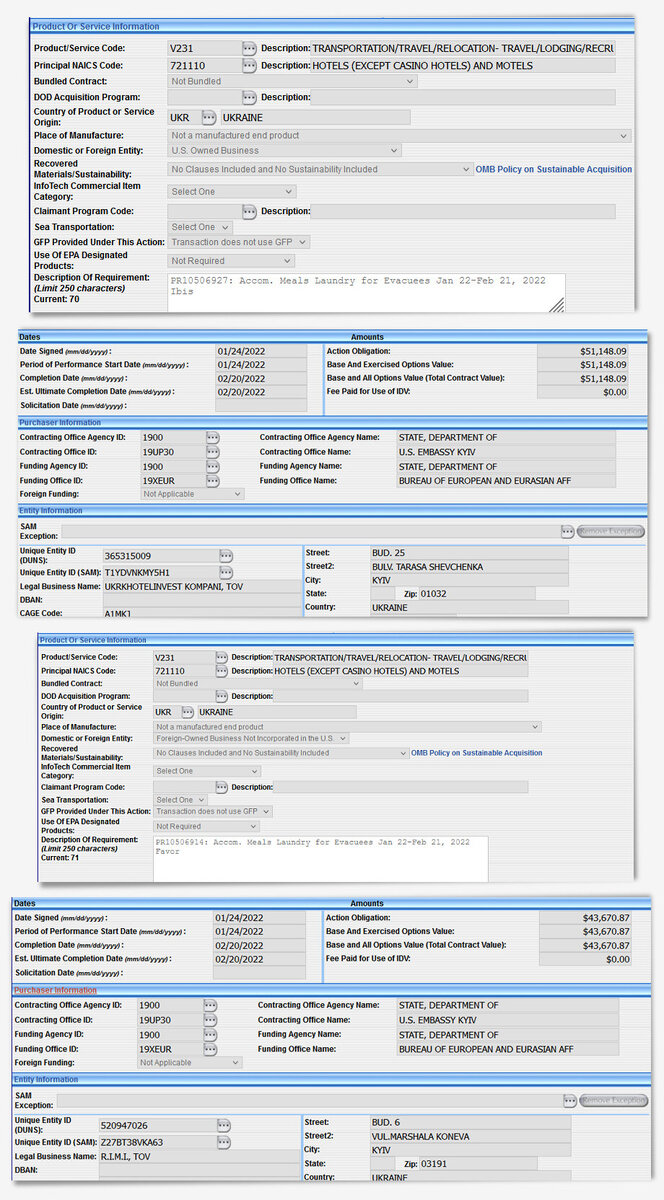This screenshot has width=664, height=1200.
Task: Open Recovered Materials/Sustainability dropdown in Ibis form
Action: coord(320,170)
